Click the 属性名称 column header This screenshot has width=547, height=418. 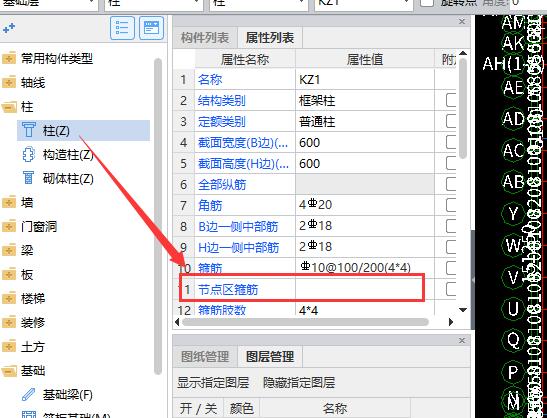tap(245, 59)
